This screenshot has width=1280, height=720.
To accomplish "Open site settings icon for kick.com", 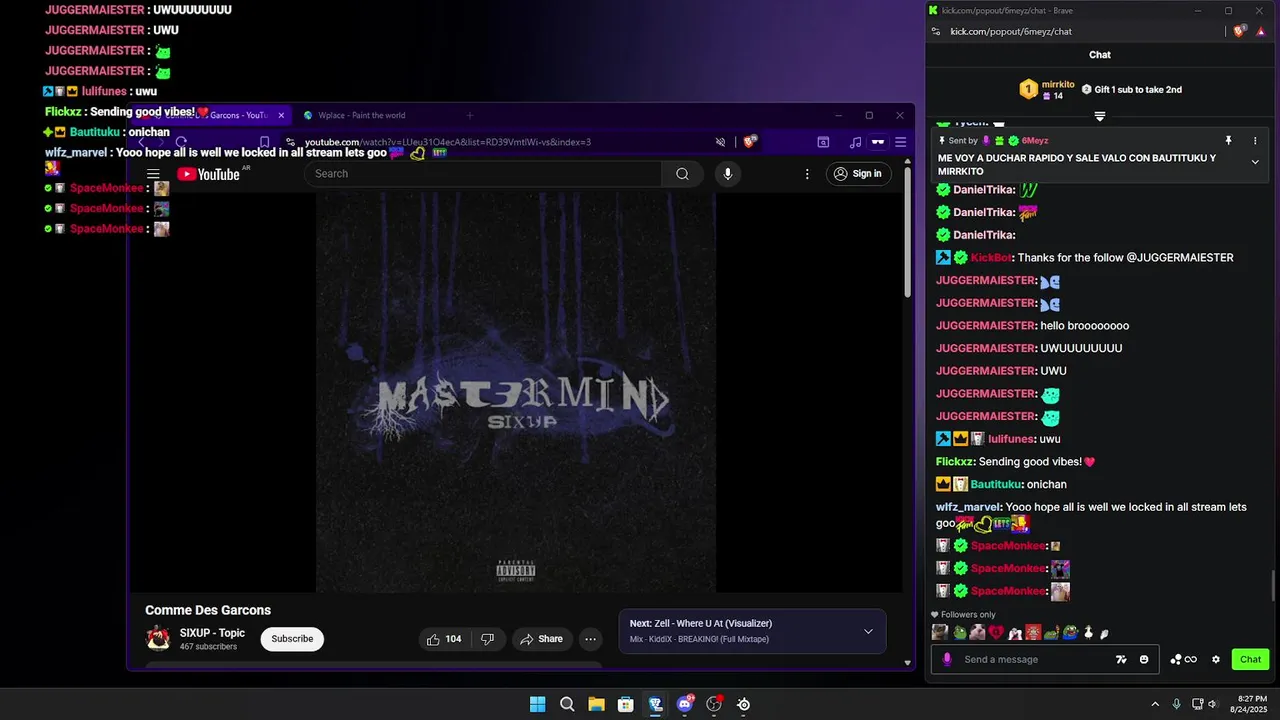I will tap(936, 31).
